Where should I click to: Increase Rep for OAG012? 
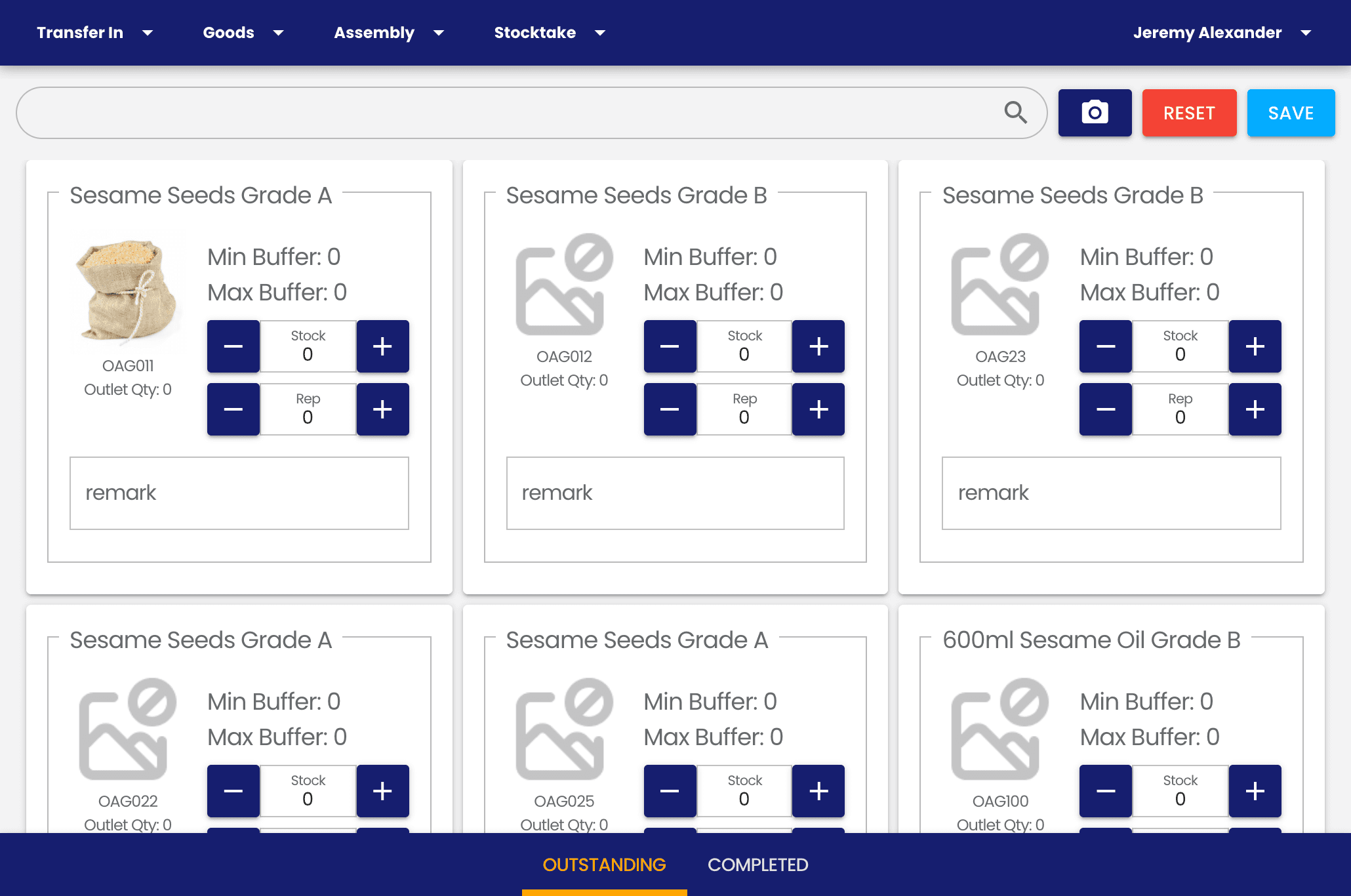click(818, 409)
